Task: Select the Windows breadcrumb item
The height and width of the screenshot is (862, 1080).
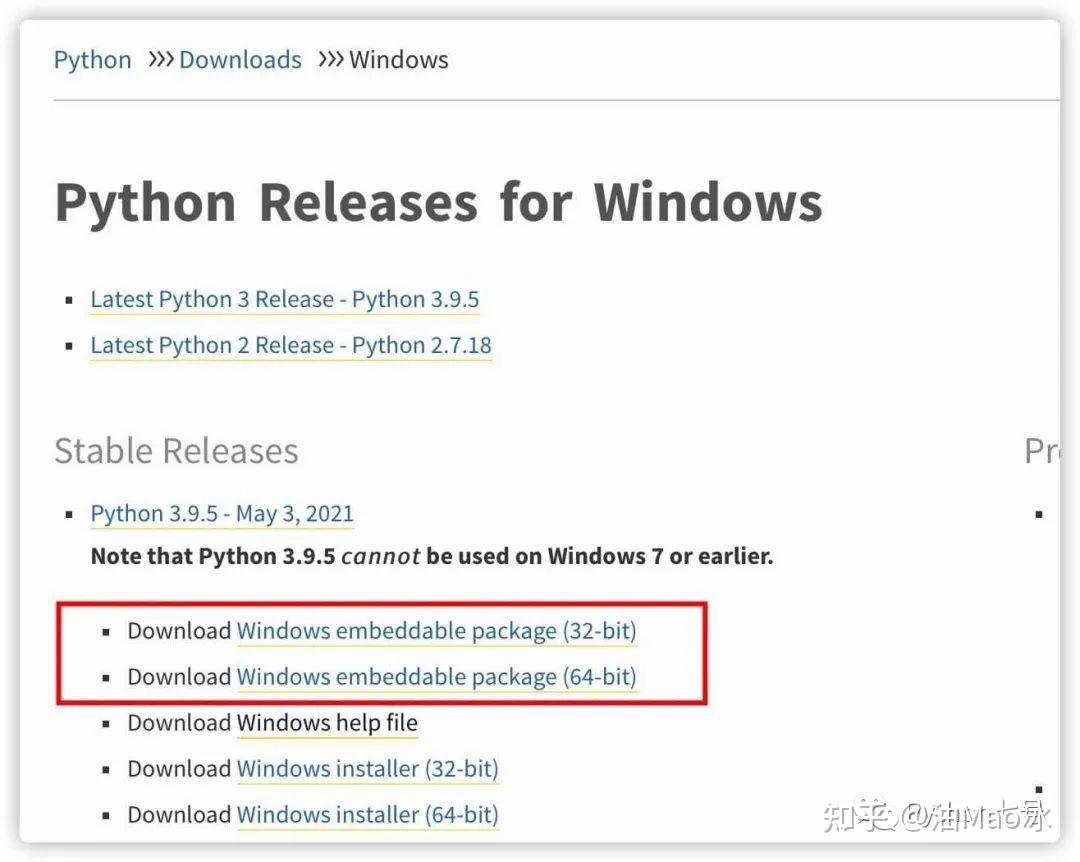Action: tap(399, 60)
